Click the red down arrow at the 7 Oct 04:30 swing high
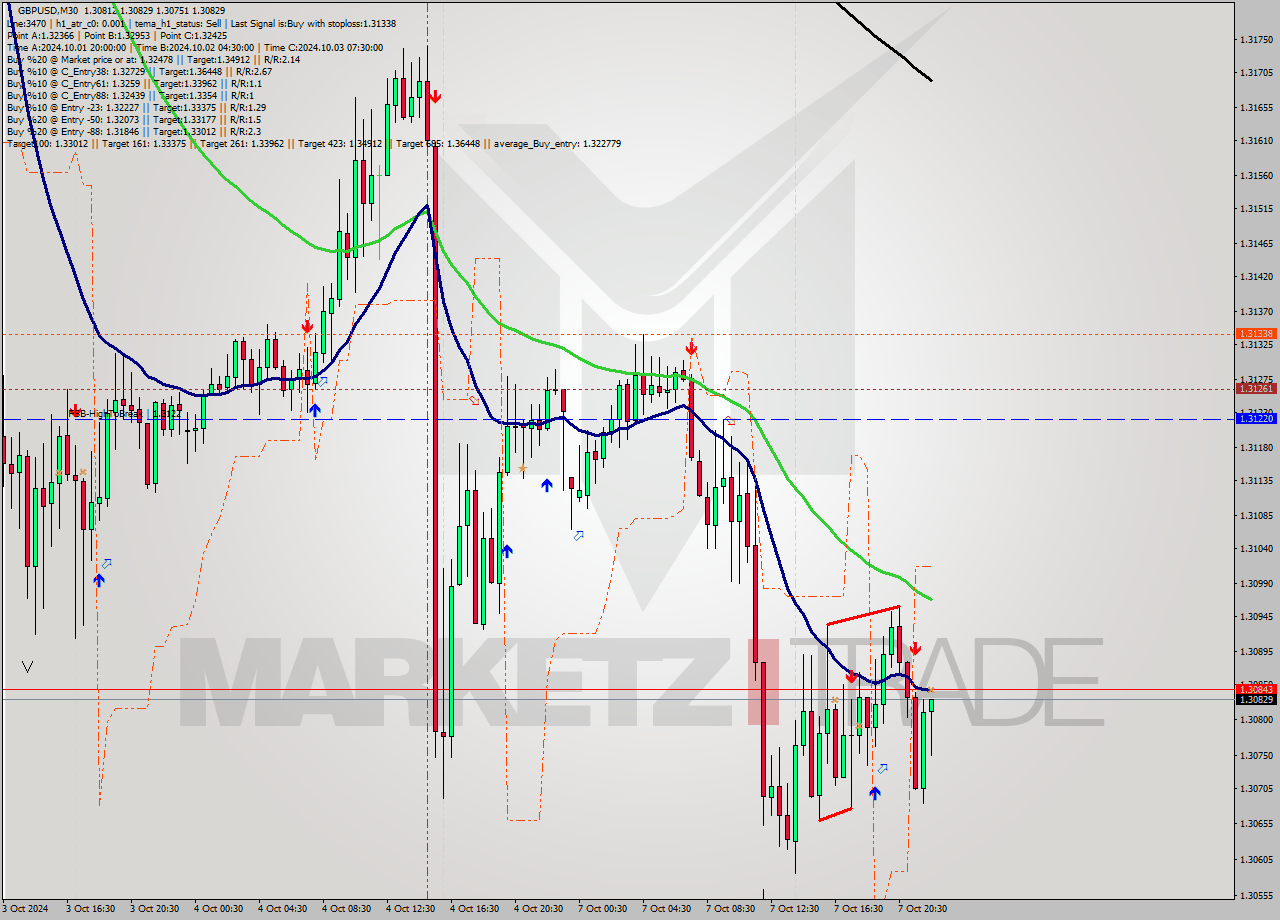Viewport: 1280px width, 920px height. (x=691, y=347)
